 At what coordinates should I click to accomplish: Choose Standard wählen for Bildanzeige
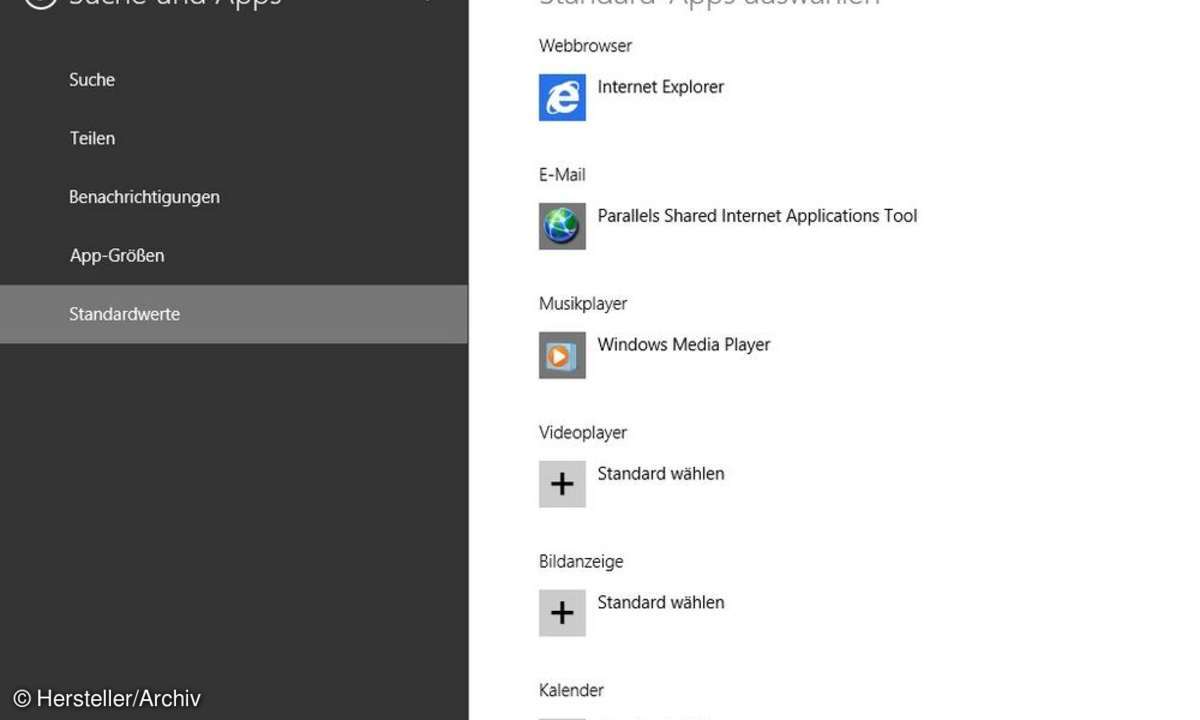(660, 603)
